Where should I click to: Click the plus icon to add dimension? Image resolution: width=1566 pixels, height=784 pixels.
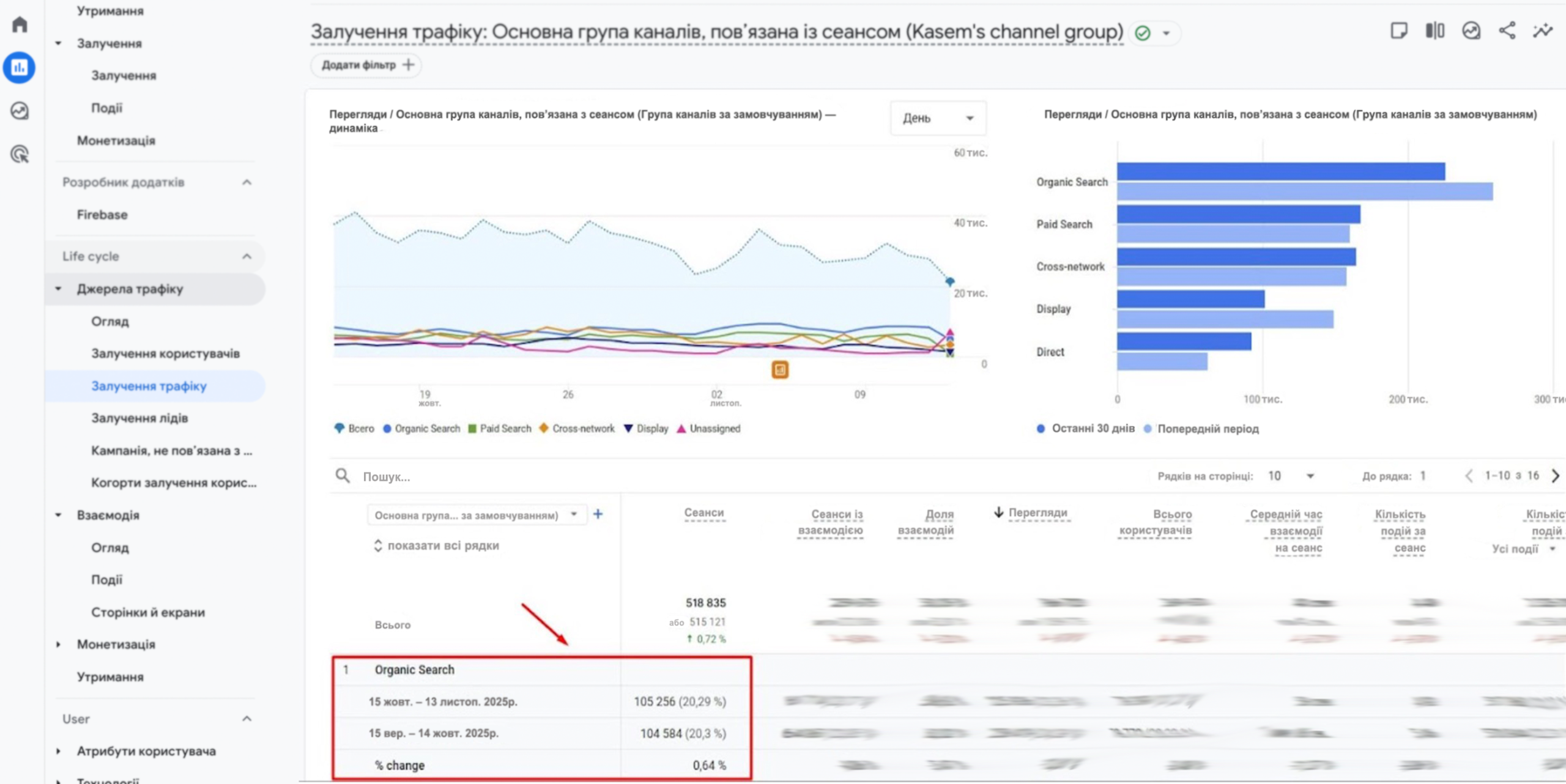point(598,514)
